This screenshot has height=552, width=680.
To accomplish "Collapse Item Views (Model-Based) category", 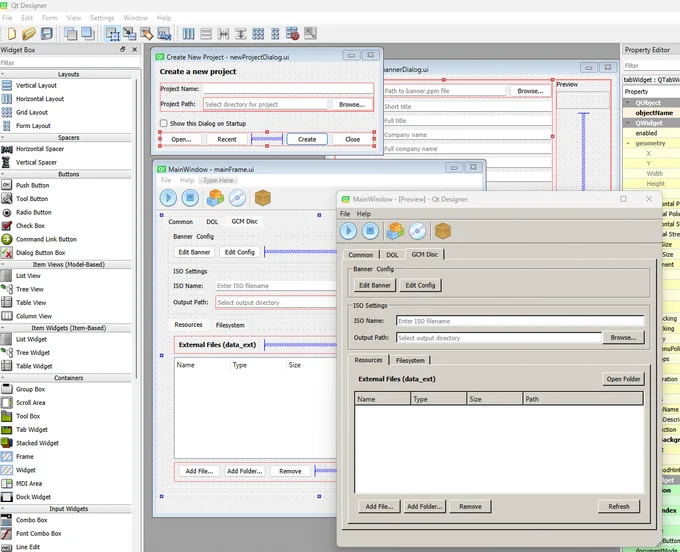I will click(3, 265).
